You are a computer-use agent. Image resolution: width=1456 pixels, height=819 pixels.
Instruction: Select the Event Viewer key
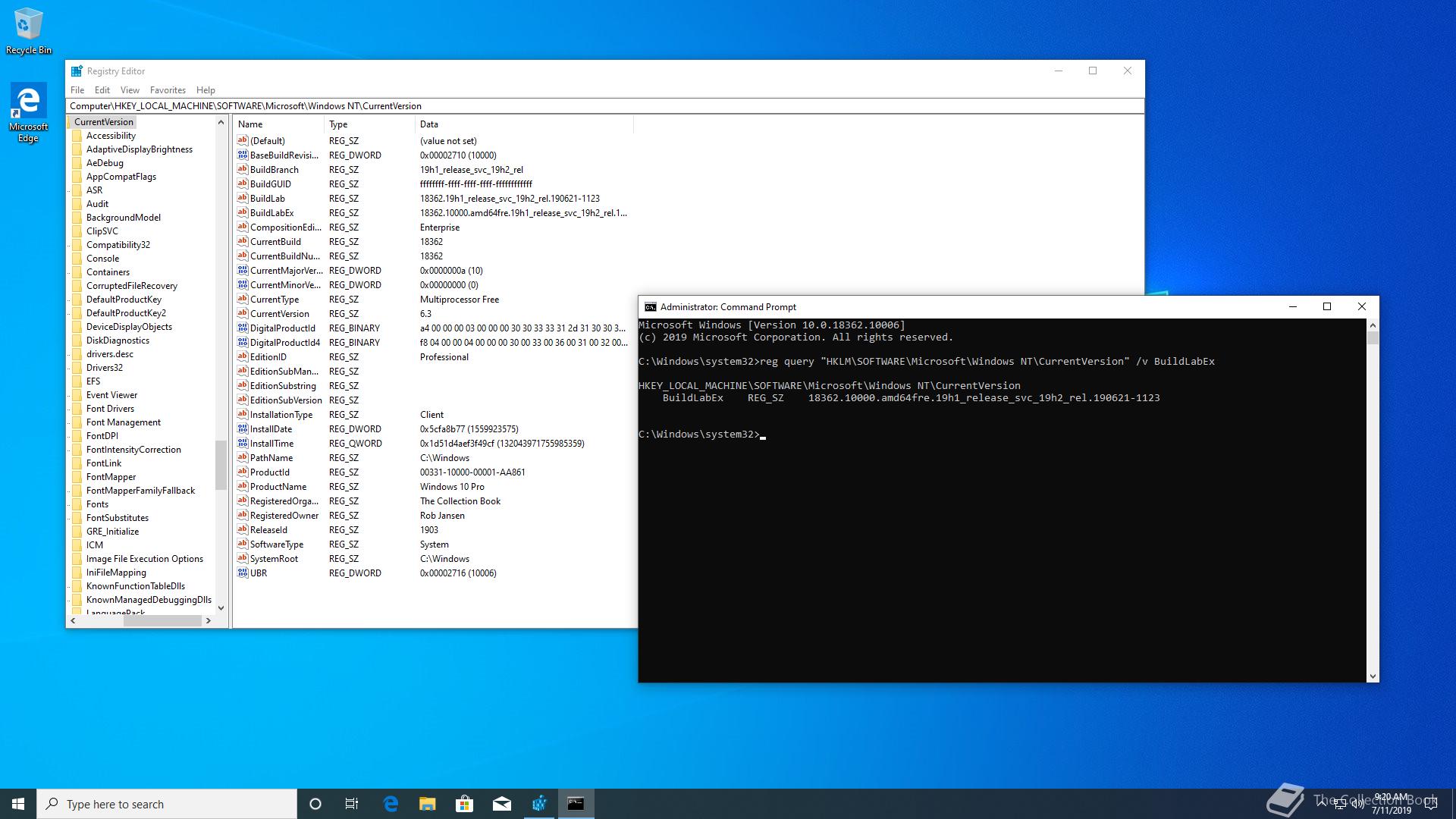(x=112, y=395)
